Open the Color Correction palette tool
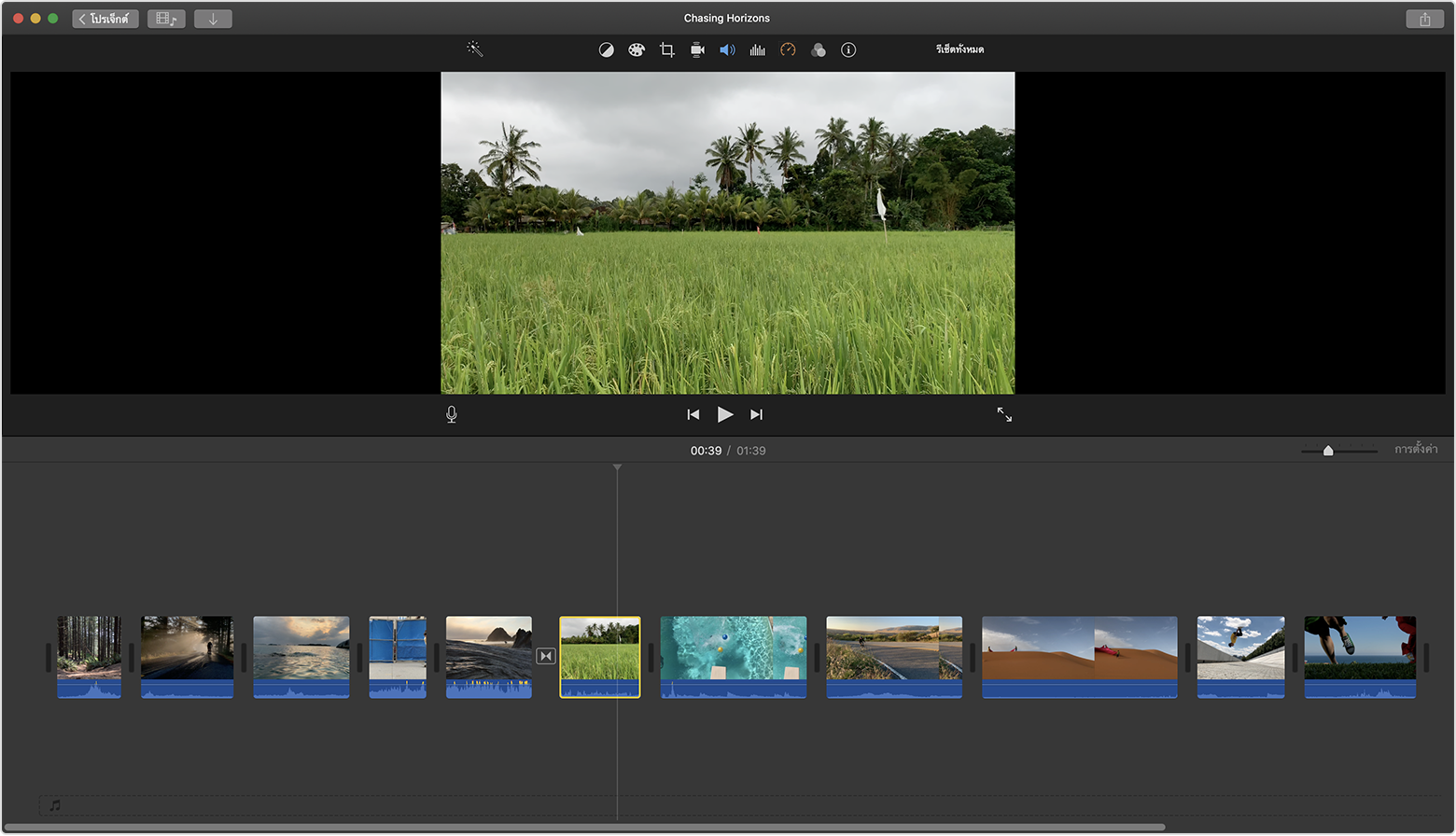Image resolution: width=1456 pixels, height=836 pixels. (636, 49)
